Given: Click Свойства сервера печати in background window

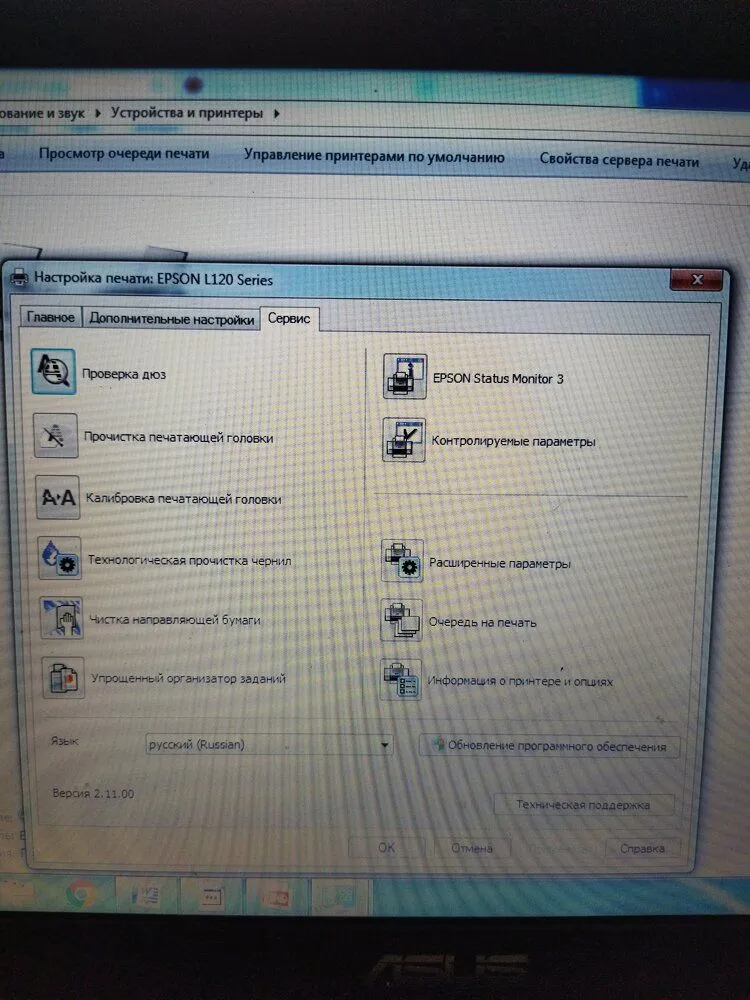Looking at the screenshot, I should point(619,160).
